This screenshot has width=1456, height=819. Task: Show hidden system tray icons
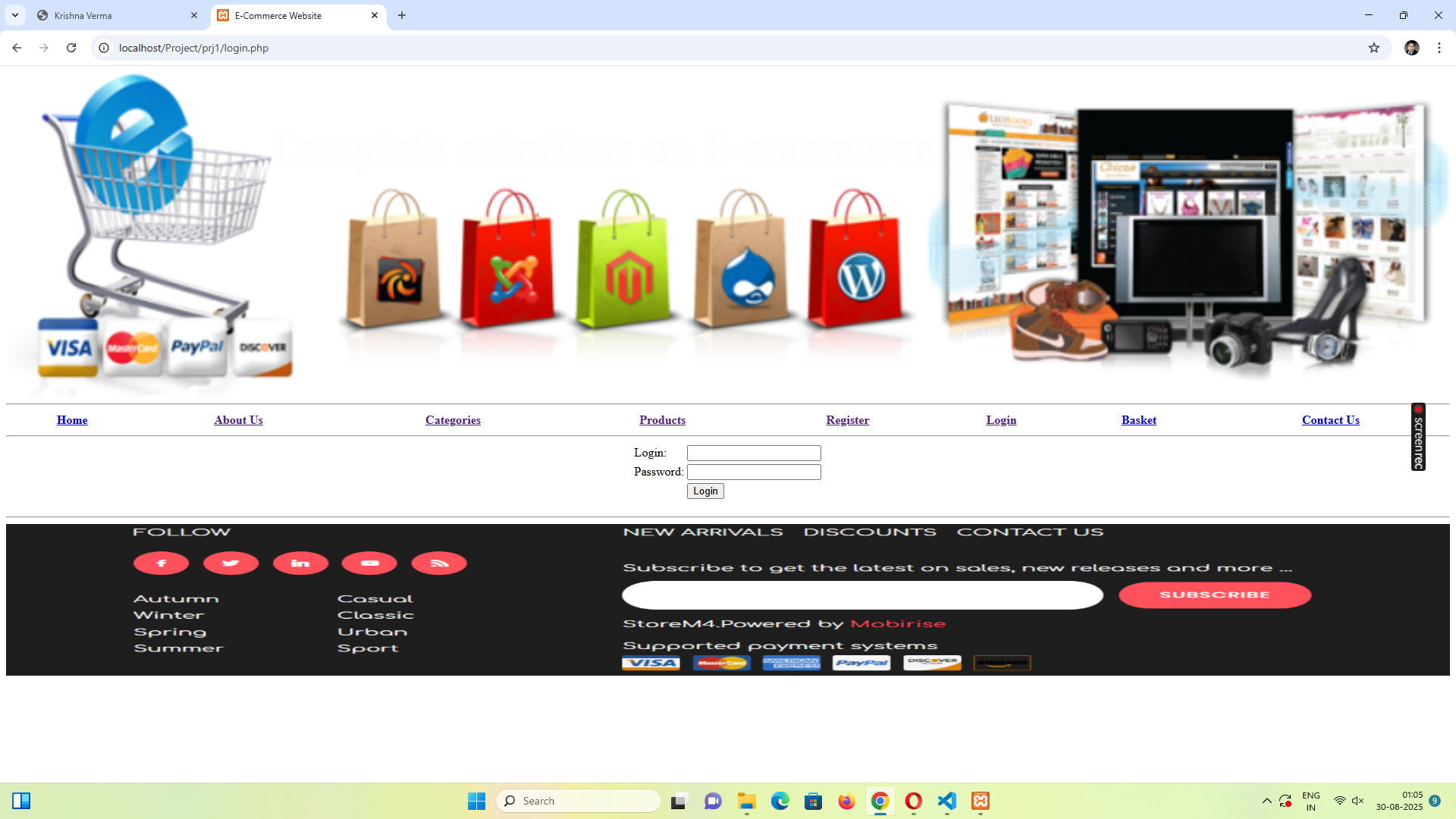tap(1267, 801)
